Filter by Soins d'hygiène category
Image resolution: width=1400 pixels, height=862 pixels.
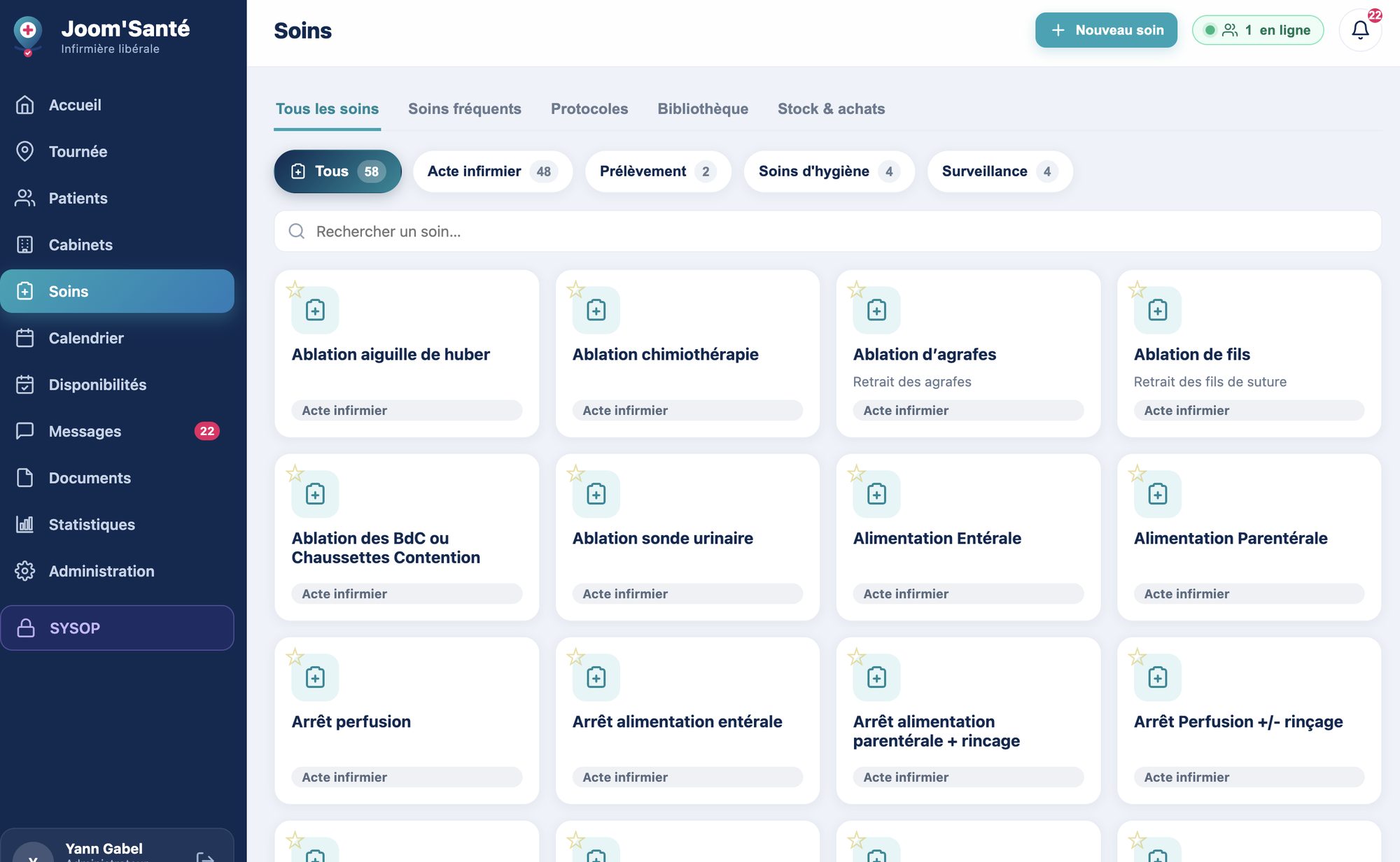829,171
